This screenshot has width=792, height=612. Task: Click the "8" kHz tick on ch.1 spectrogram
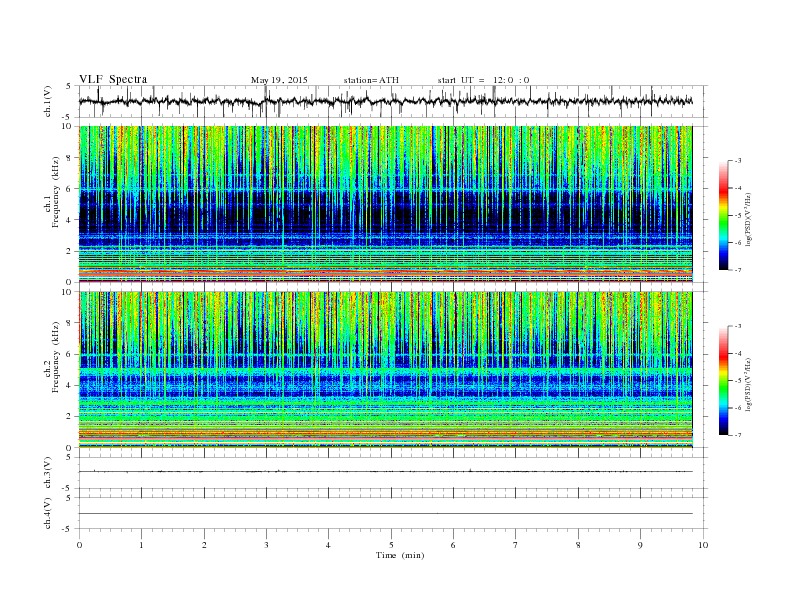pos(70,158)
